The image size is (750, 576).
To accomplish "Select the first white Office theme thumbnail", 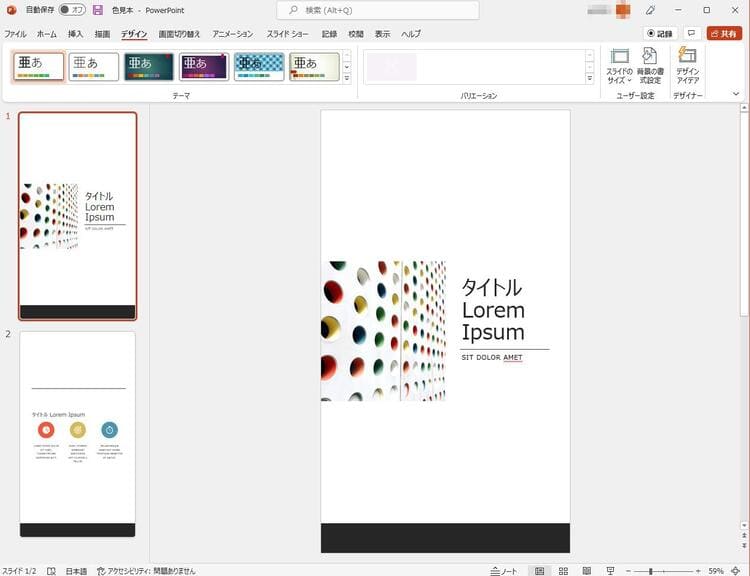I will point(39,66).
